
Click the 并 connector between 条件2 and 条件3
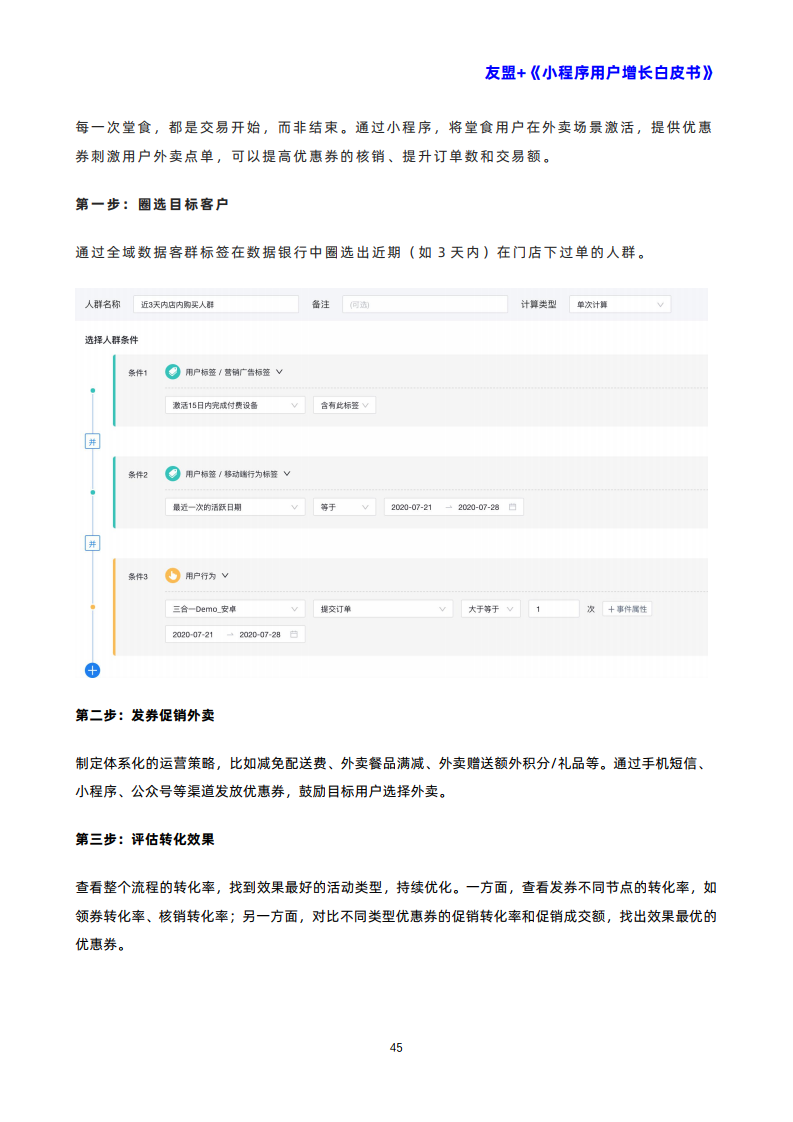pyautogui.click(x=92, y=544)
